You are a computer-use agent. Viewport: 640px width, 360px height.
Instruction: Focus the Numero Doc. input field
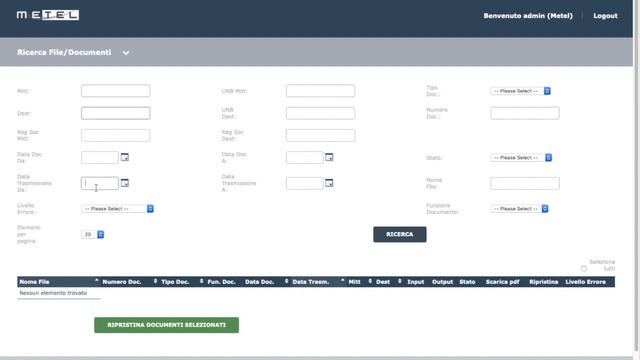tap(525, 113)
